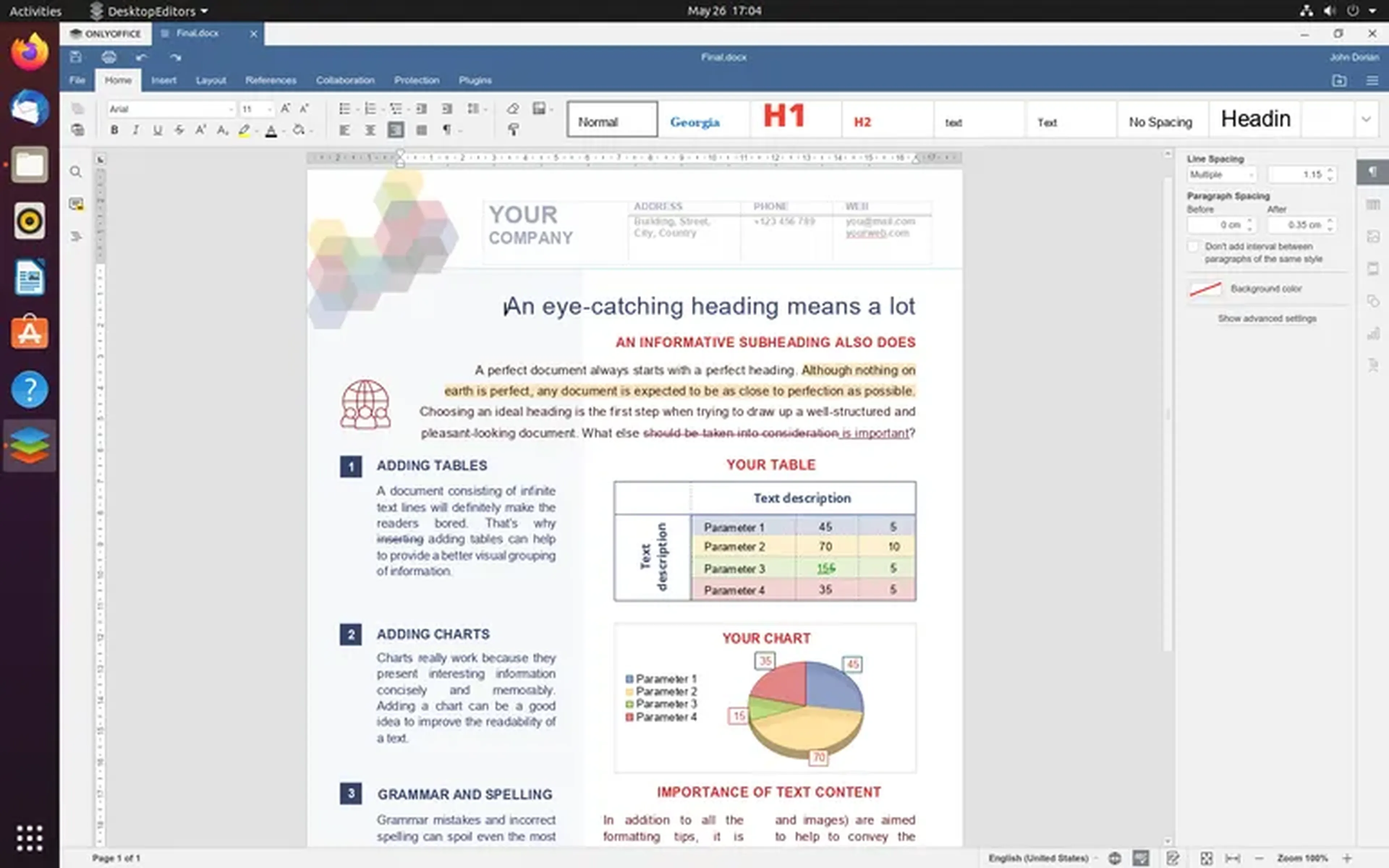Click the paragraph Background color swatch

[x=1205, y=289]
